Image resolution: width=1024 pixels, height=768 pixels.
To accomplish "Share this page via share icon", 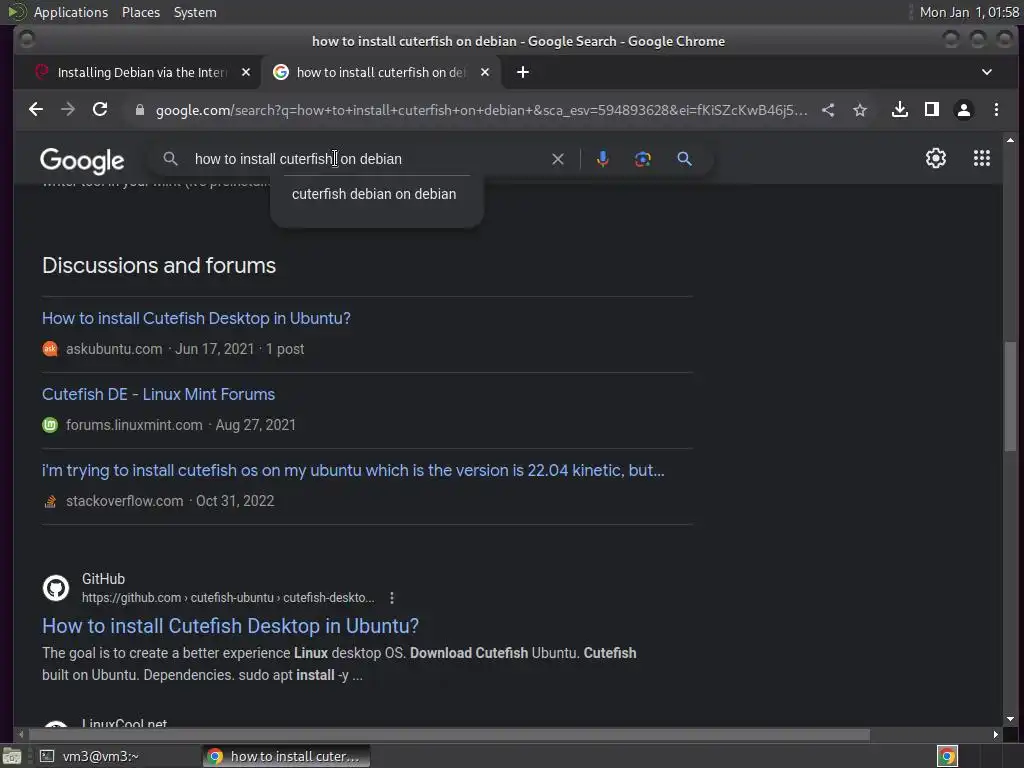I will (x=828, y=110).
